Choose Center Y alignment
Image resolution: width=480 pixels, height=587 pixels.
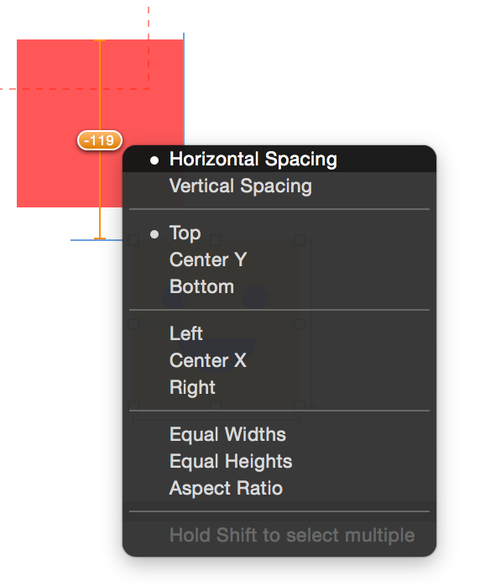279,260
